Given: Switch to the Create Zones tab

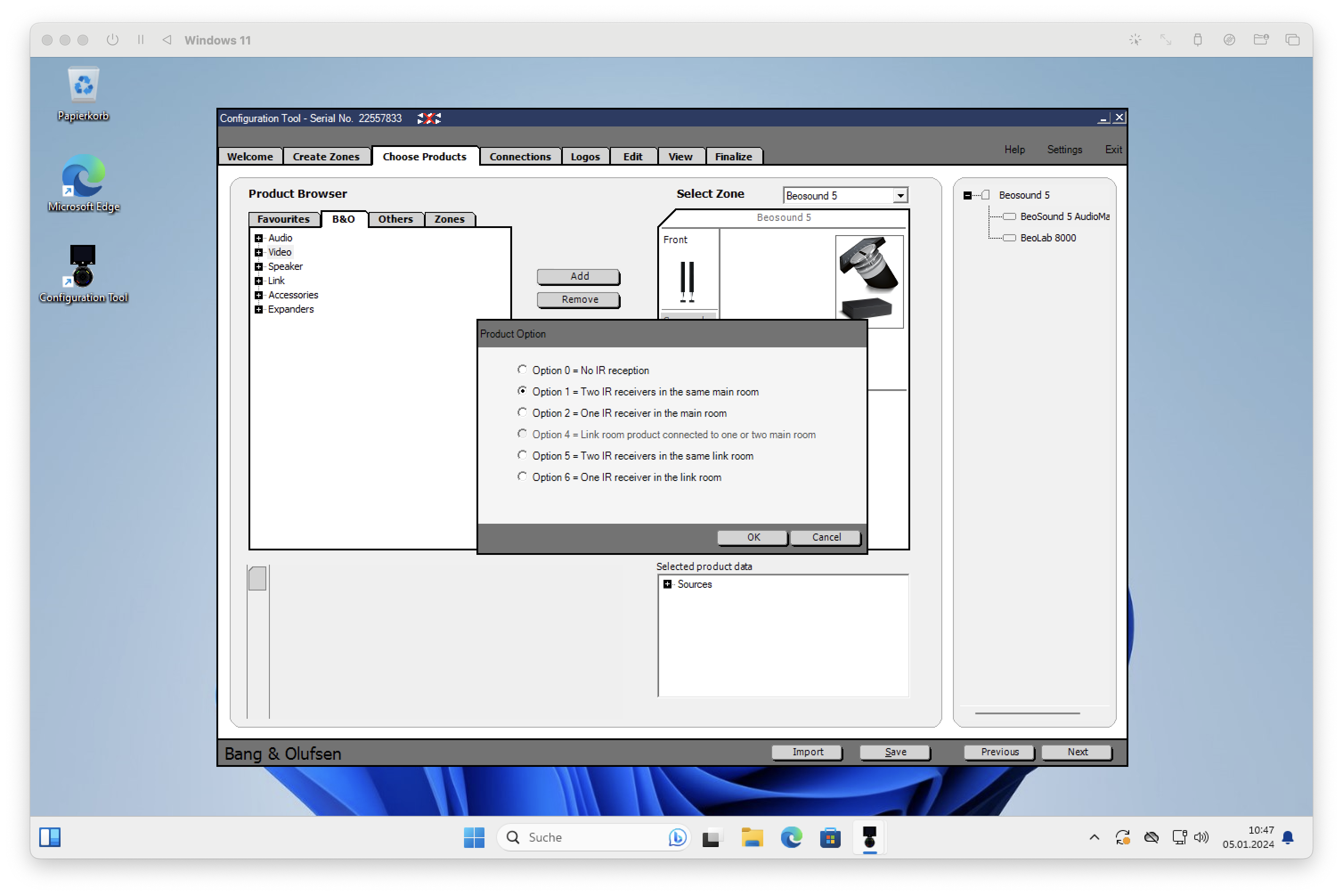Looking at the screenshot, I should click(x=326, y=157).
